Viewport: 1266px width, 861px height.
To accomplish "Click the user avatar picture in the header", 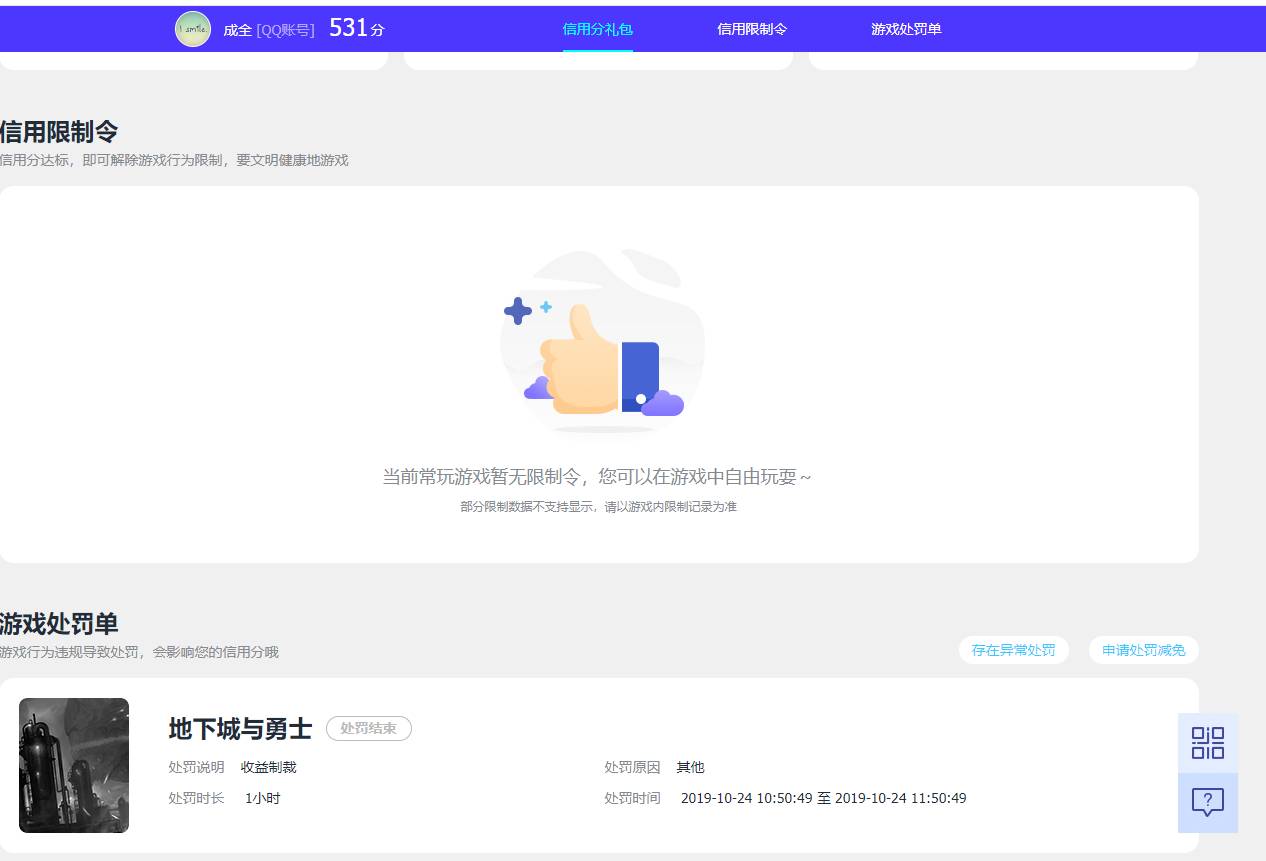I will 192,29.
